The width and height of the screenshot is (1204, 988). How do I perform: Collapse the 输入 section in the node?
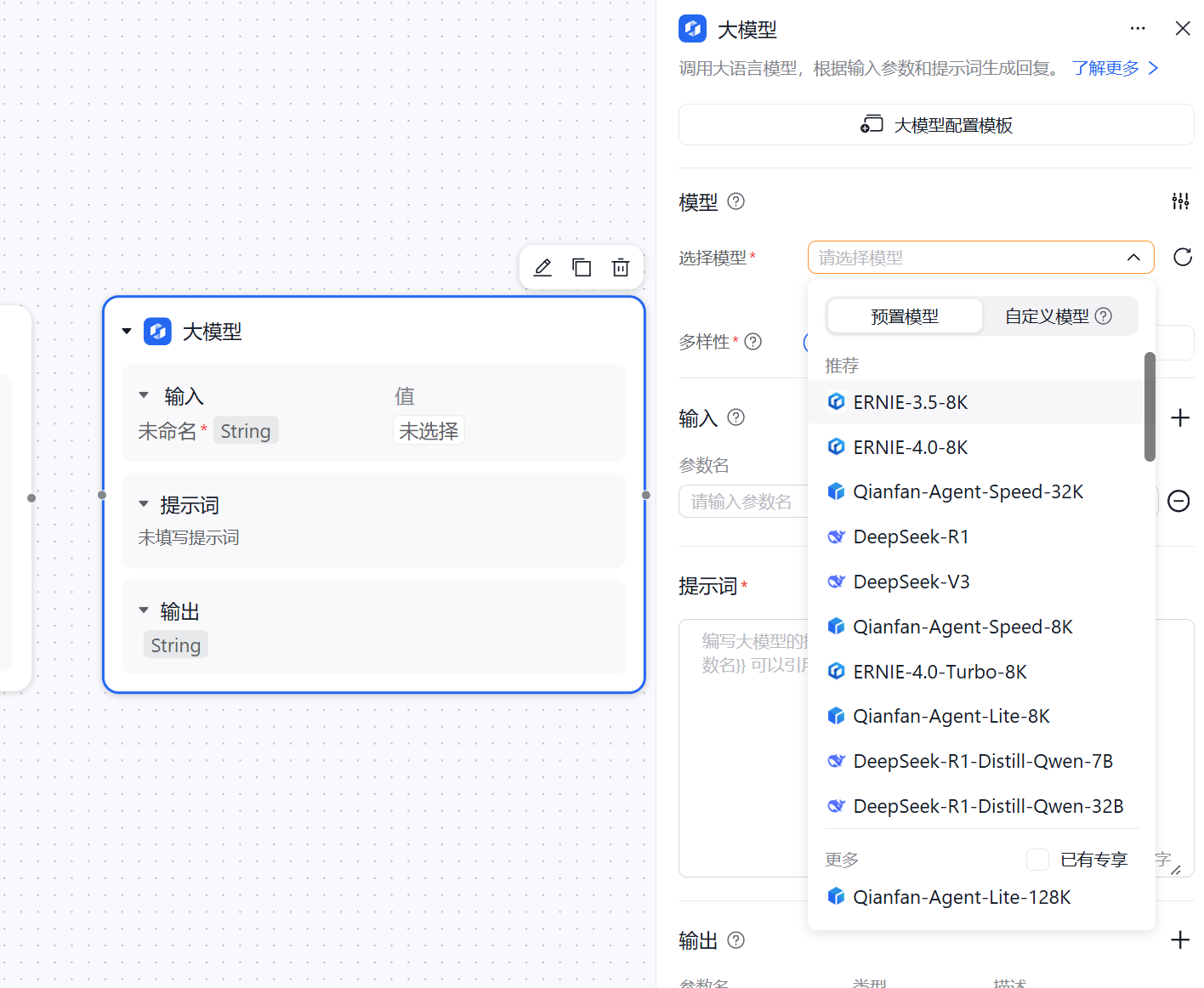144,395
